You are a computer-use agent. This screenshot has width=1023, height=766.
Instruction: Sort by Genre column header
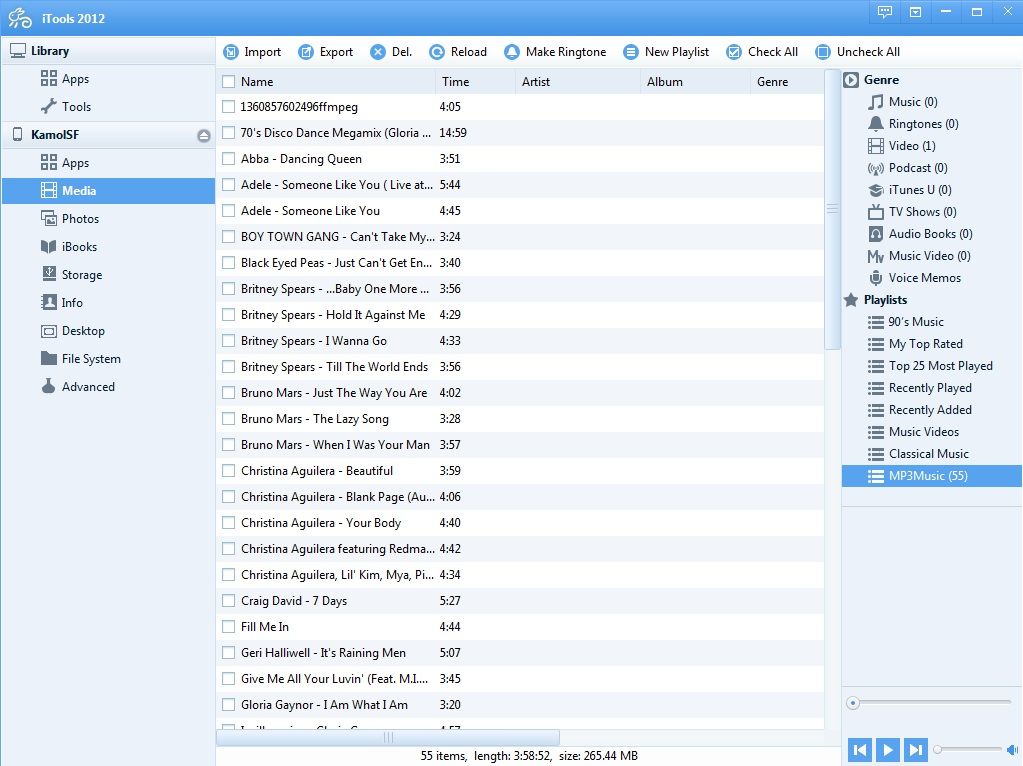[787, 82]
